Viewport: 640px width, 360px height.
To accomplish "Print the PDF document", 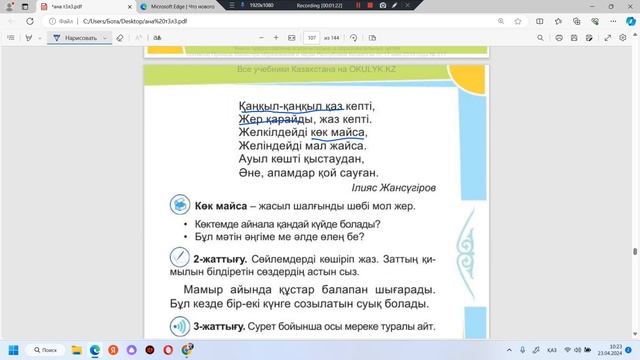I will 559,38.
